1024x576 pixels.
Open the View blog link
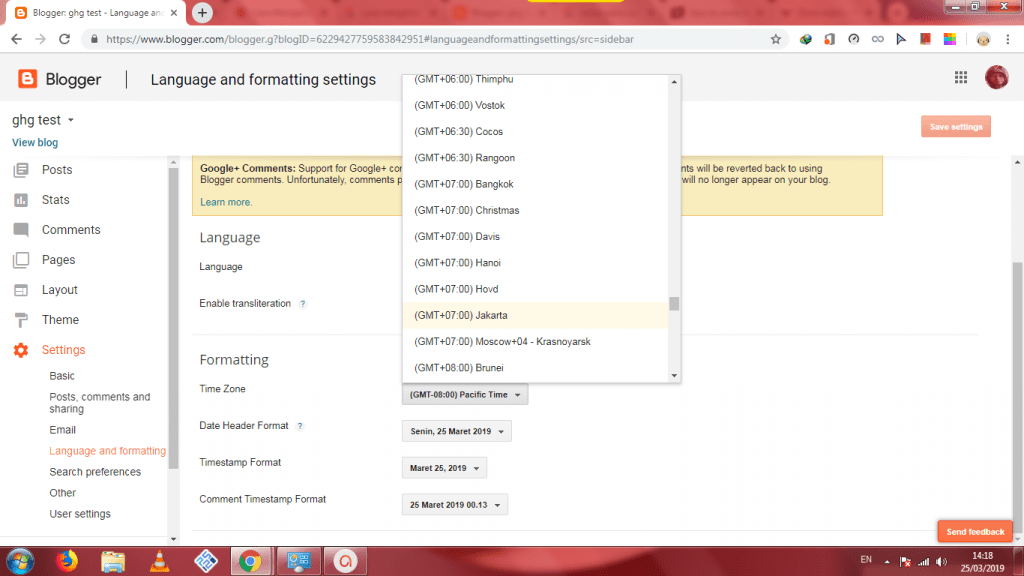[x=35, y=142]
